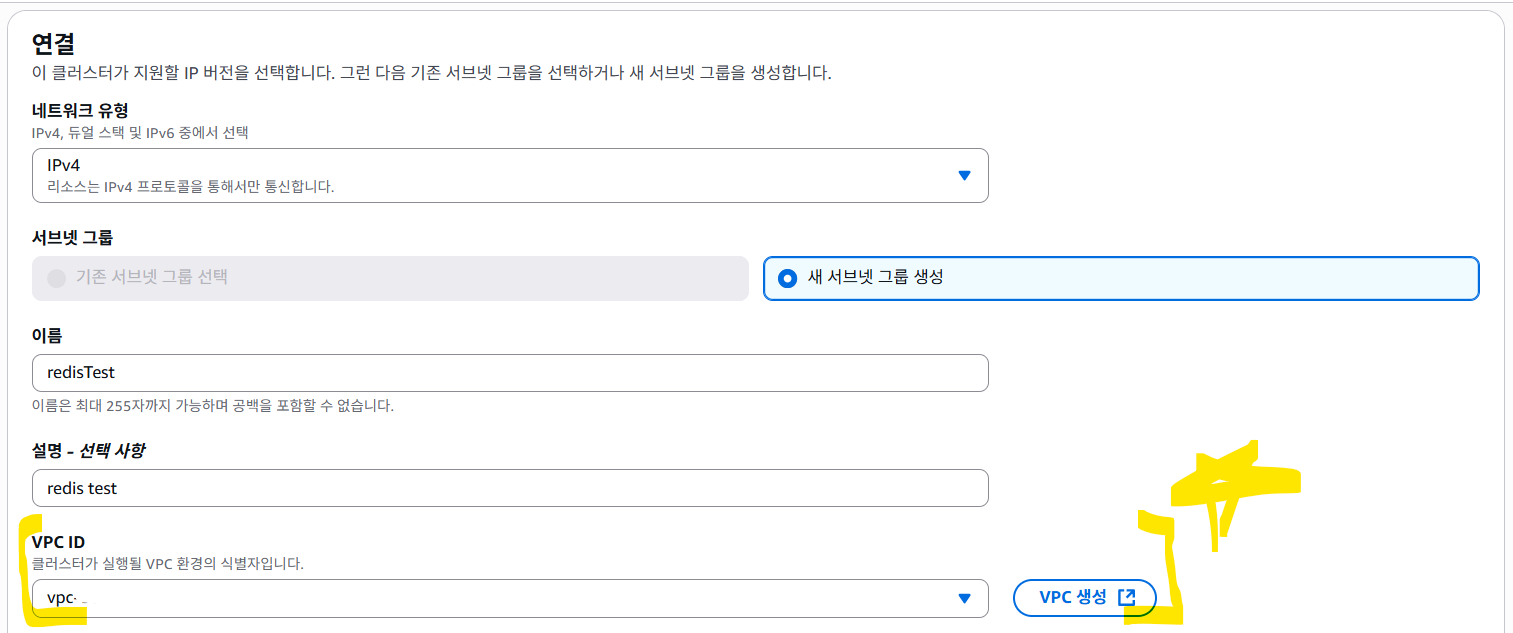1513x633 pixels.
Task: Click the arrow icon in the VPC ID selector
Action: [964, 598]
